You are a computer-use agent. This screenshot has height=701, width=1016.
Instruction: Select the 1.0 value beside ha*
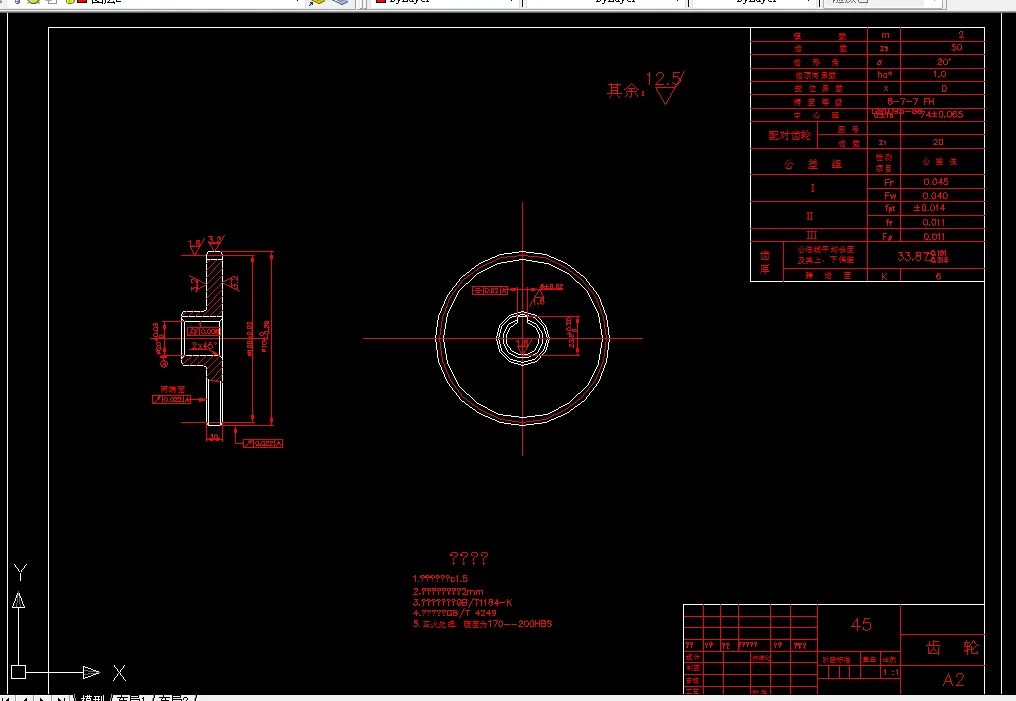click(940, 75)
